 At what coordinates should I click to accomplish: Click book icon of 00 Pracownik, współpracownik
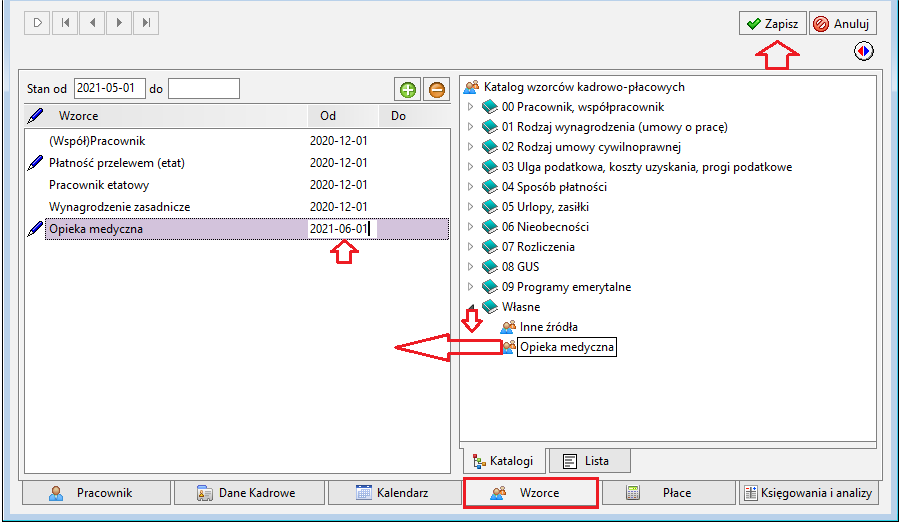point(490,107)
